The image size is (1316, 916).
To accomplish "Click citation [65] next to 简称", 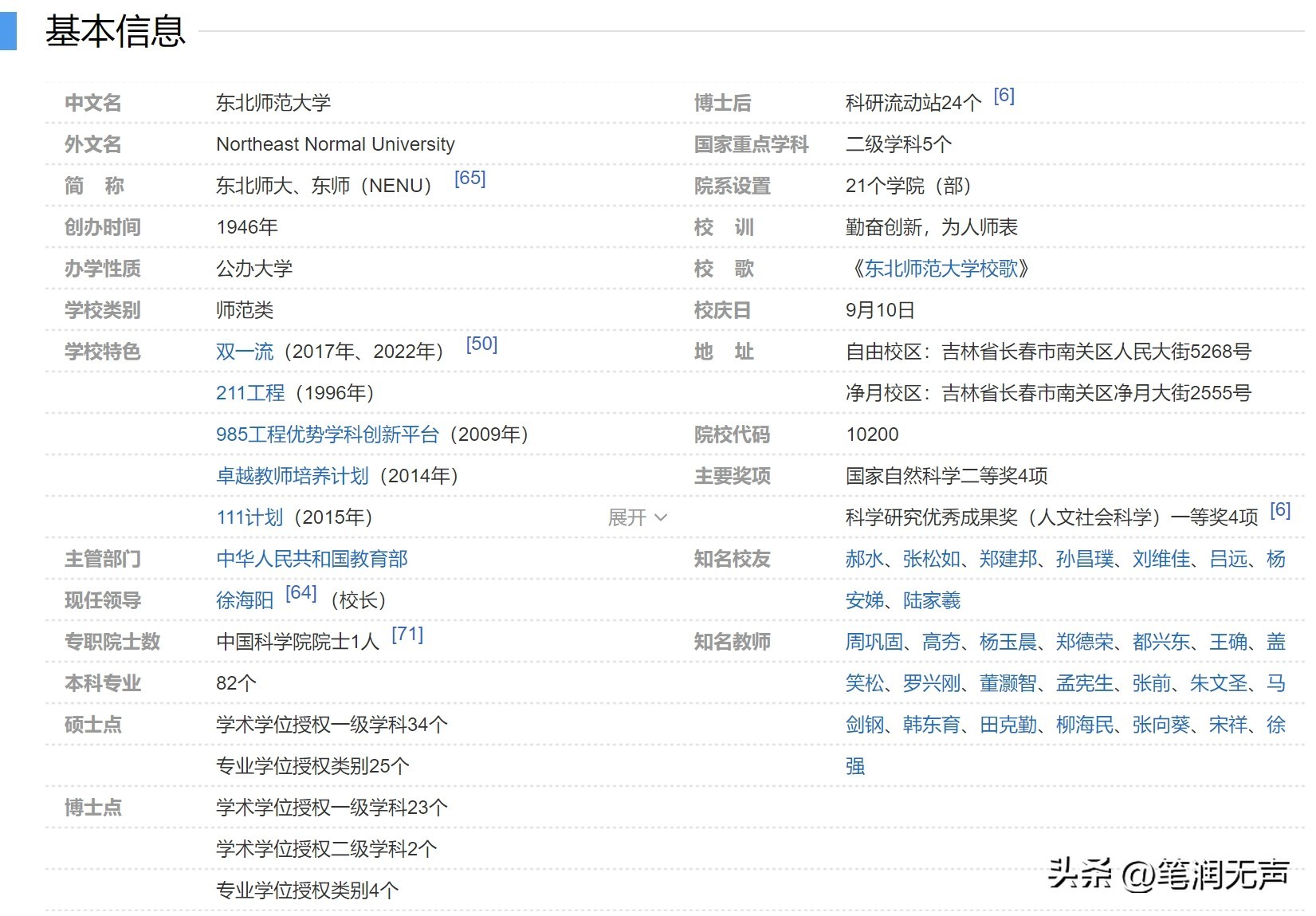I will (469, 178).
